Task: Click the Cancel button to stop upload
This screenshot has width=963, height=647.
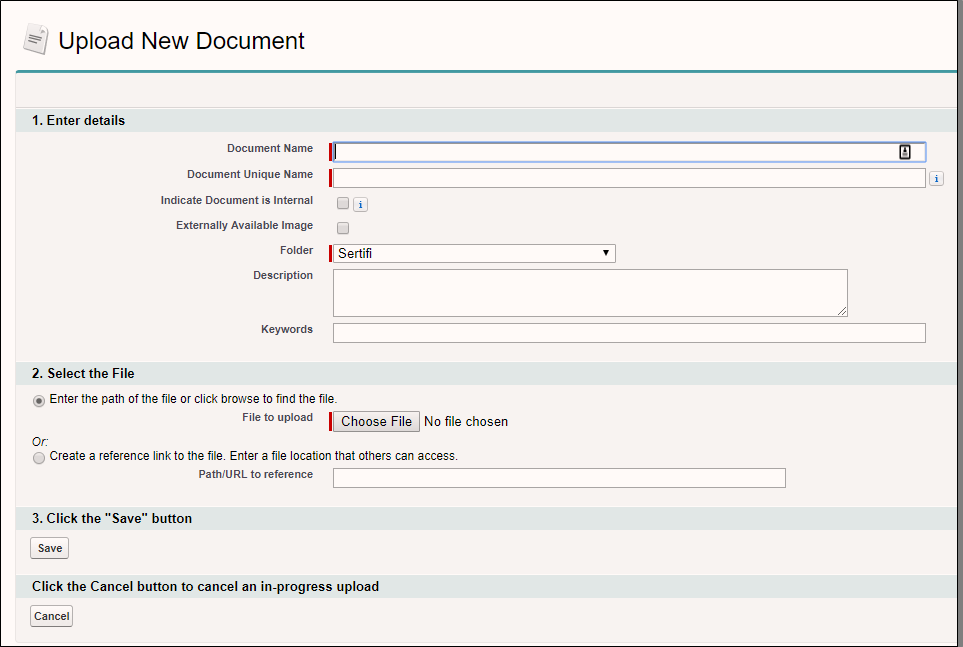Action: tap(51, 616)
